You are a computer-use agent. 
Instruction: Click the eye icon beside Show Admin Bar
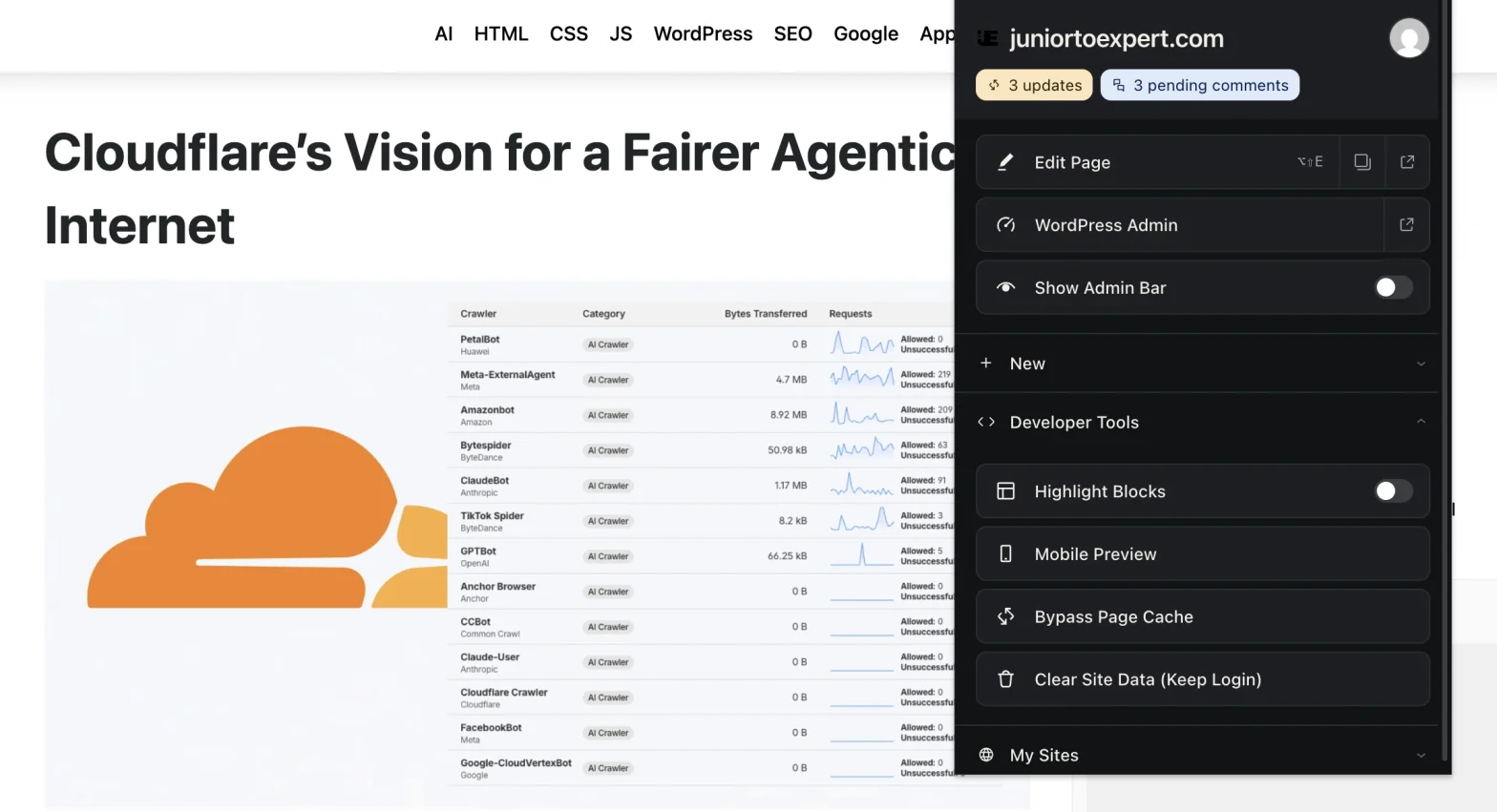[1005, 287]
